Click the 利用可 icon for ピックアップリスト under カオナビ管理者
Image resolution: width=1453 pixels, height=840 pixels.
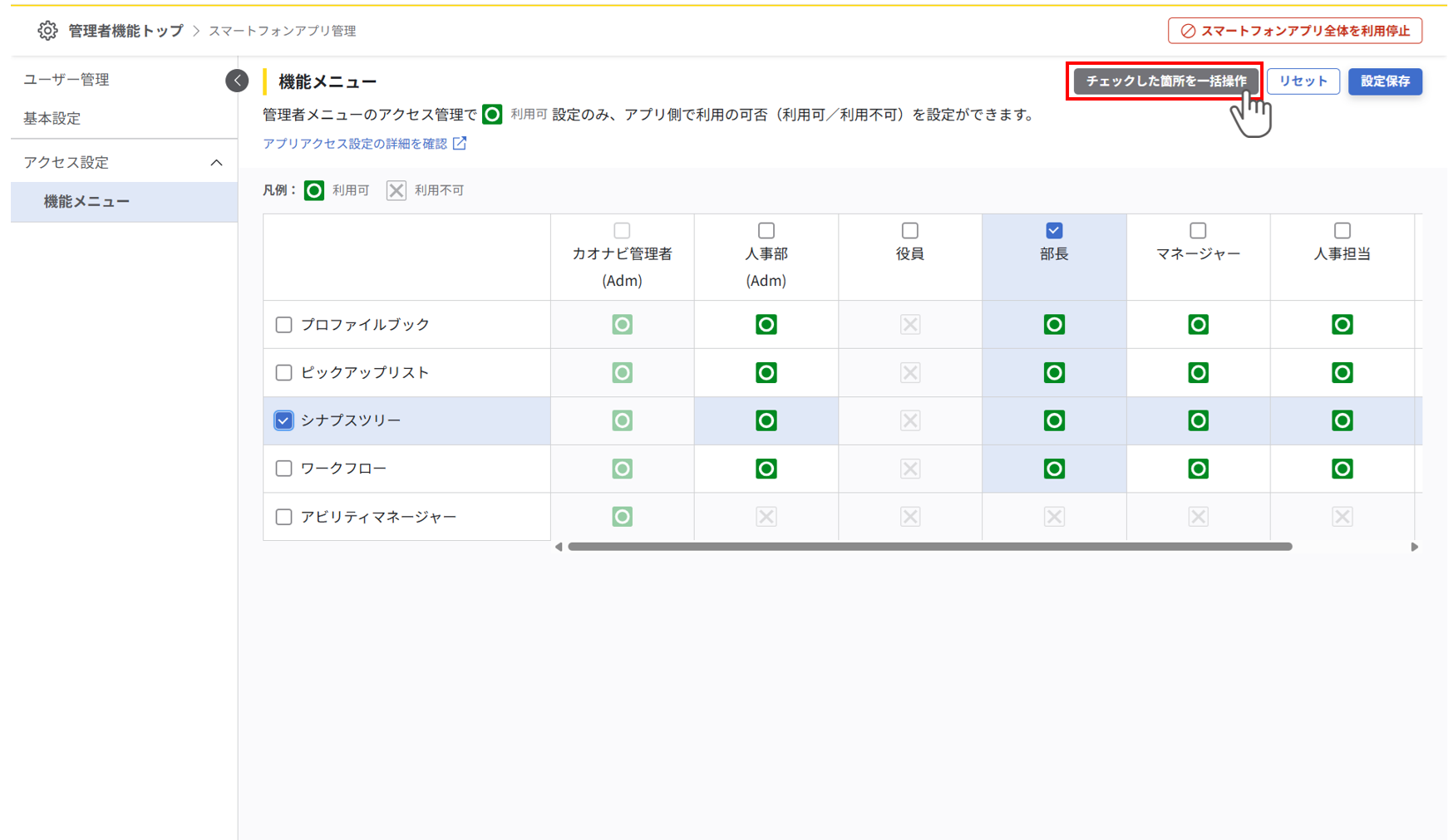point(622,372)
